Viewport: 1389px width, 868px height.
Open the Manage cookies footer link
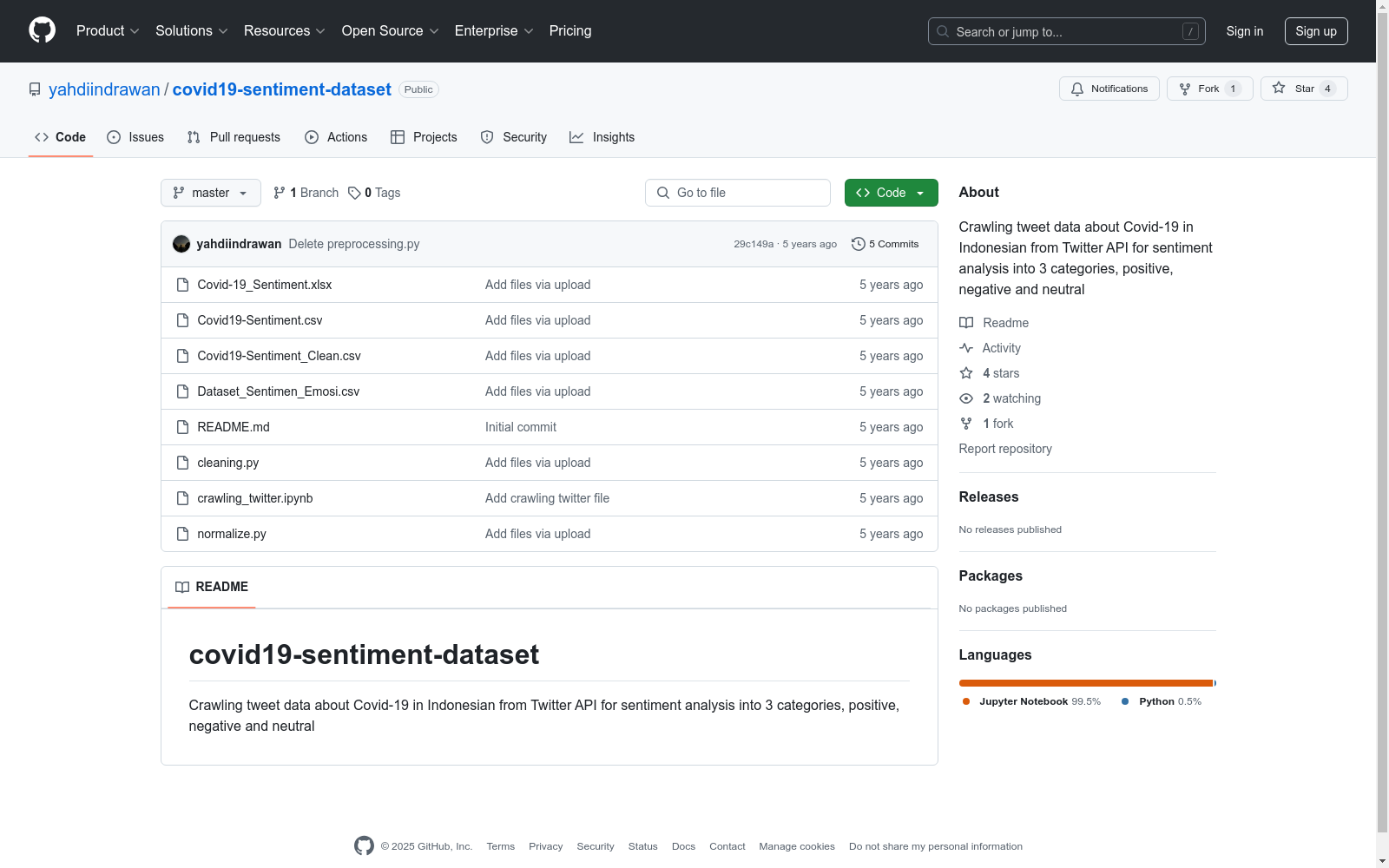click(797, 846)
